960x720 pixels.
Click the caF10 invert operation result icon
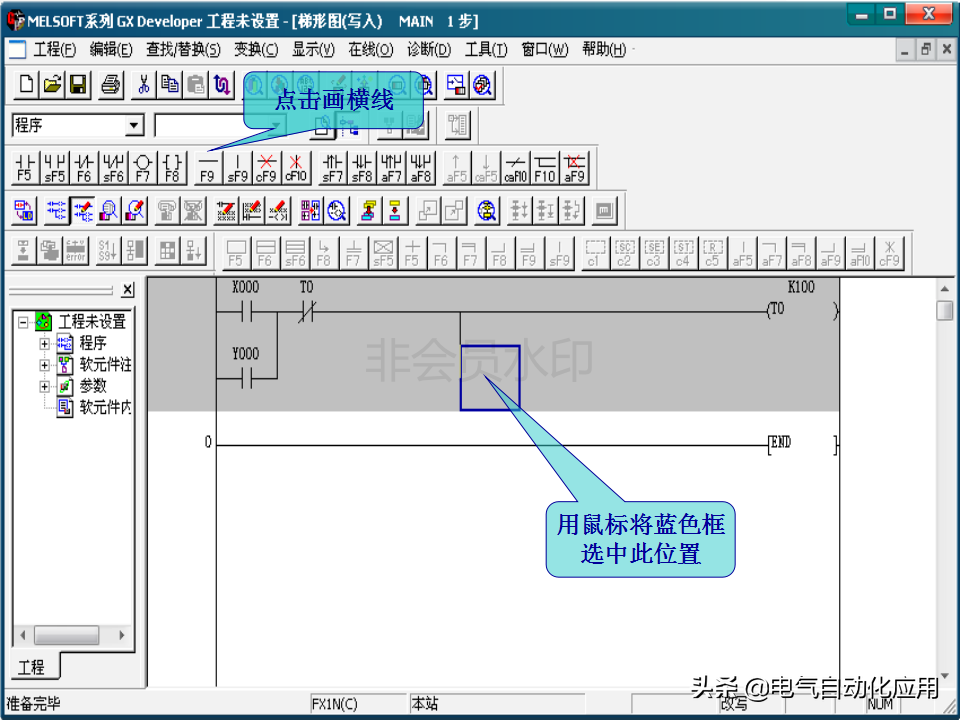point(515,168)
